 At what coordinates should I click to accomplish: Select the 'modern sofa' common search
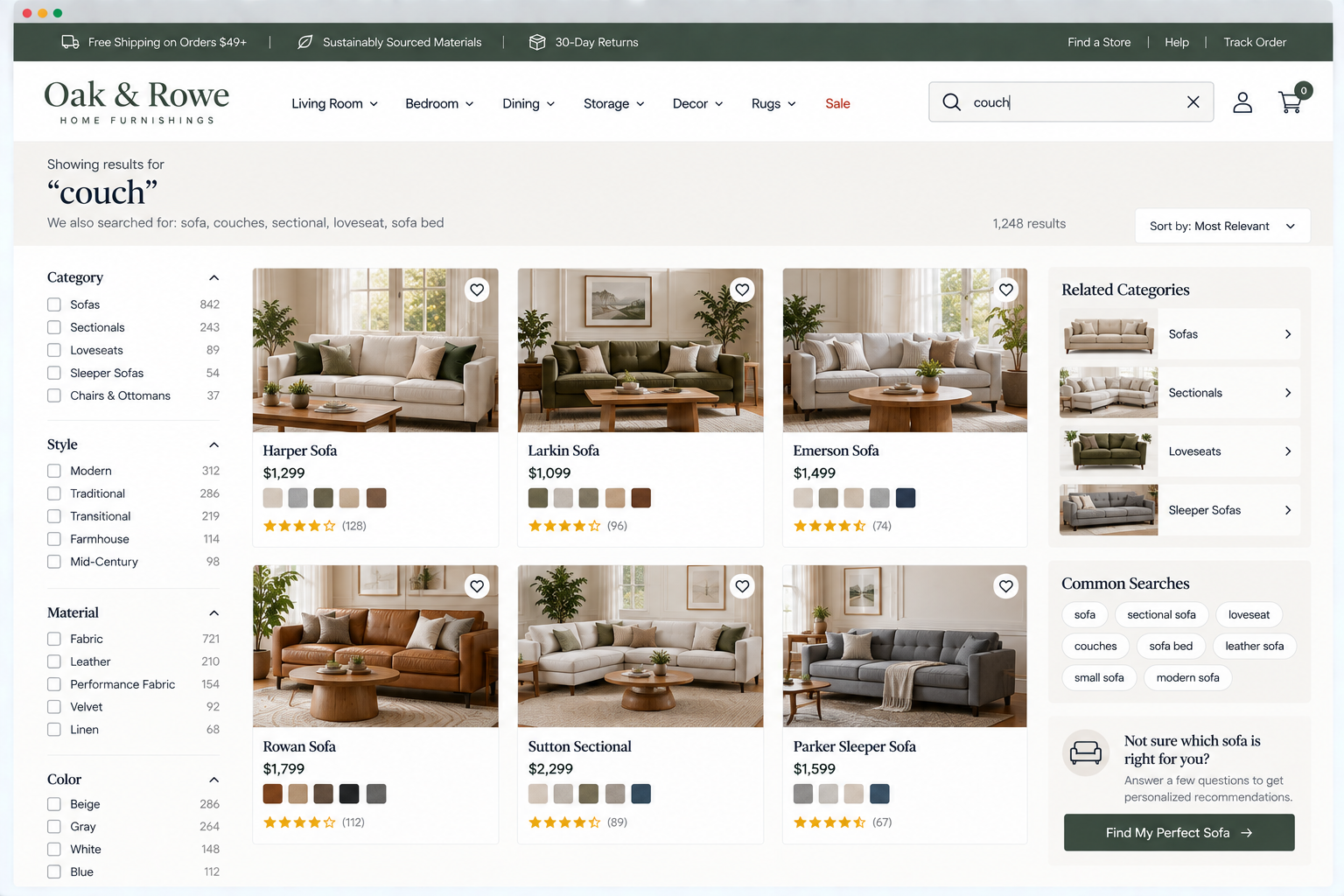(x=1187, y=678)
